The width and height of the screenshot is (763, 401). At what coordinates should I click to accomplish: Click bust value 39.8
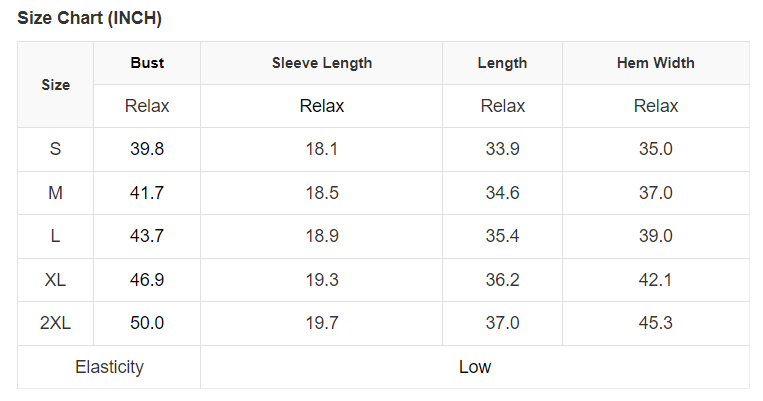pyautogui.click(x=147, y=149)
